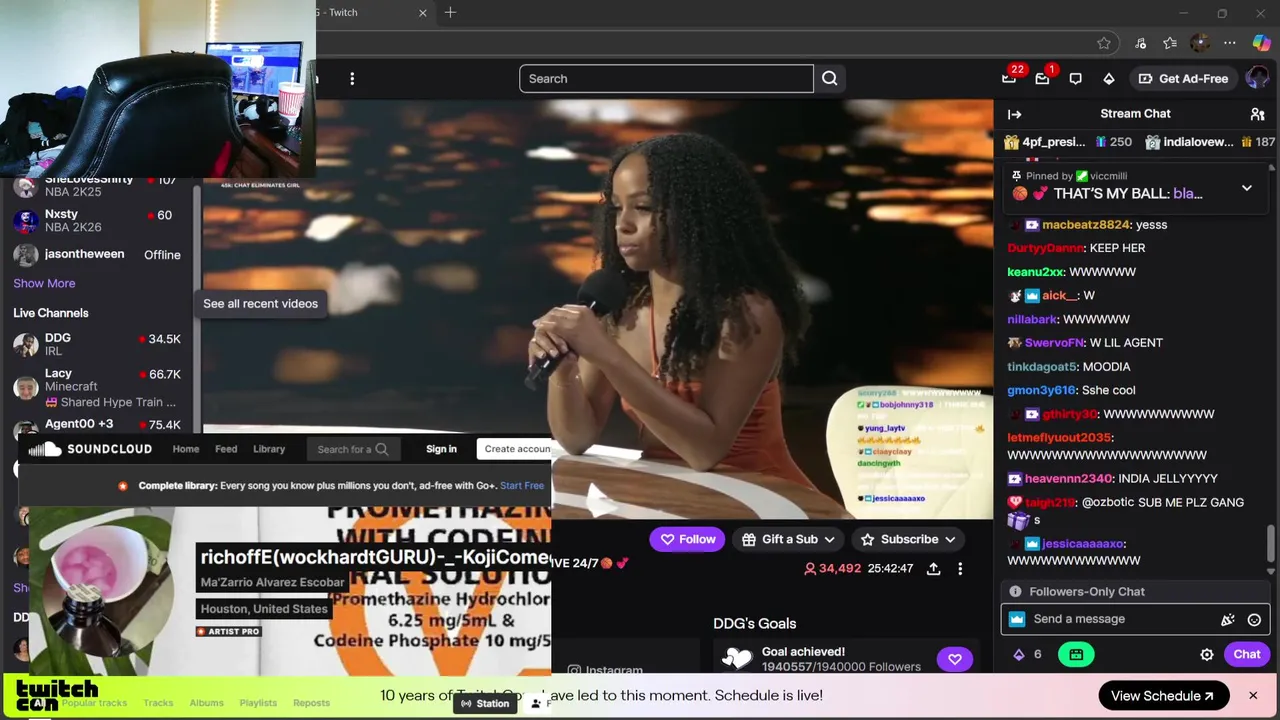Click the Get Ad-Free button
1280x720 pixels.
1182,79
